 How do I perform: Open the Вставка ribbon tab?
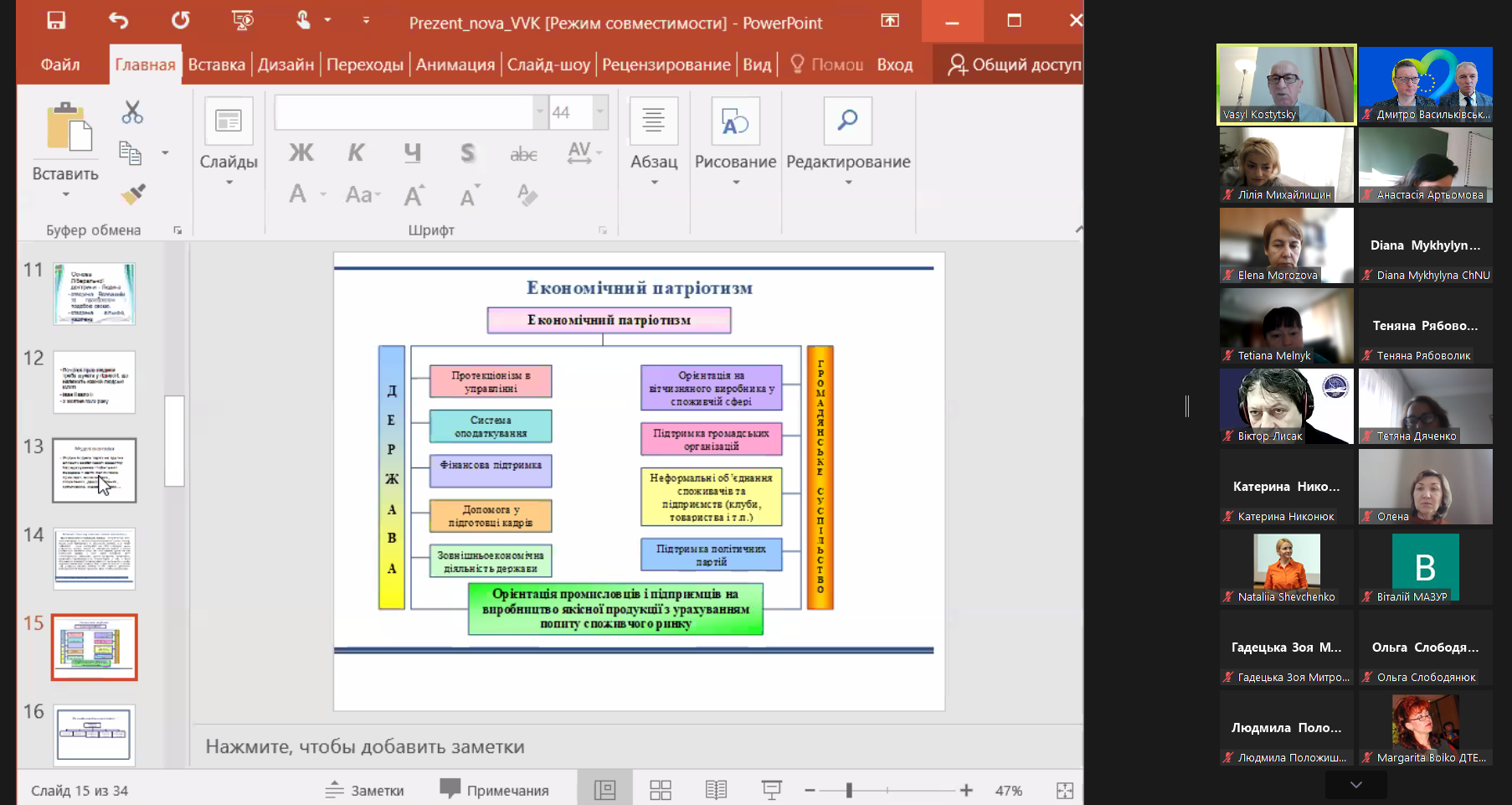216,65
